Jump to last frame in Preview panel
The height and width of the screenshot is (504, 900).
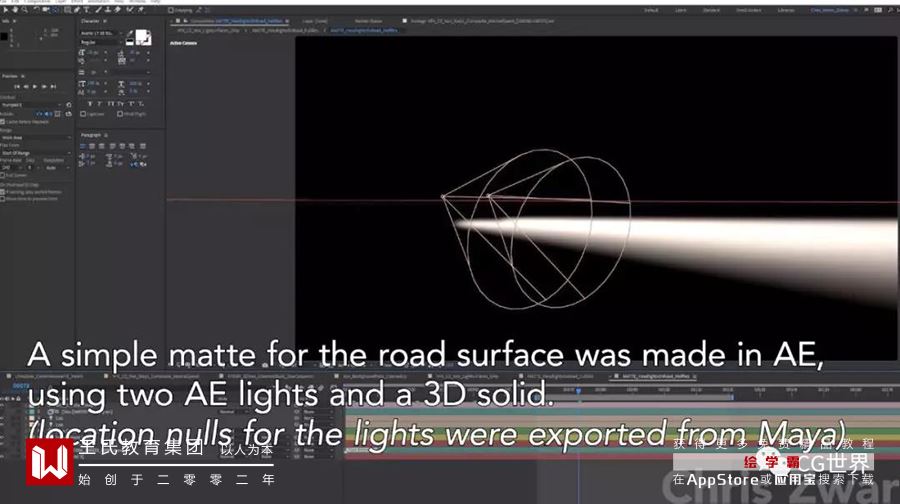tap(53, 87)
